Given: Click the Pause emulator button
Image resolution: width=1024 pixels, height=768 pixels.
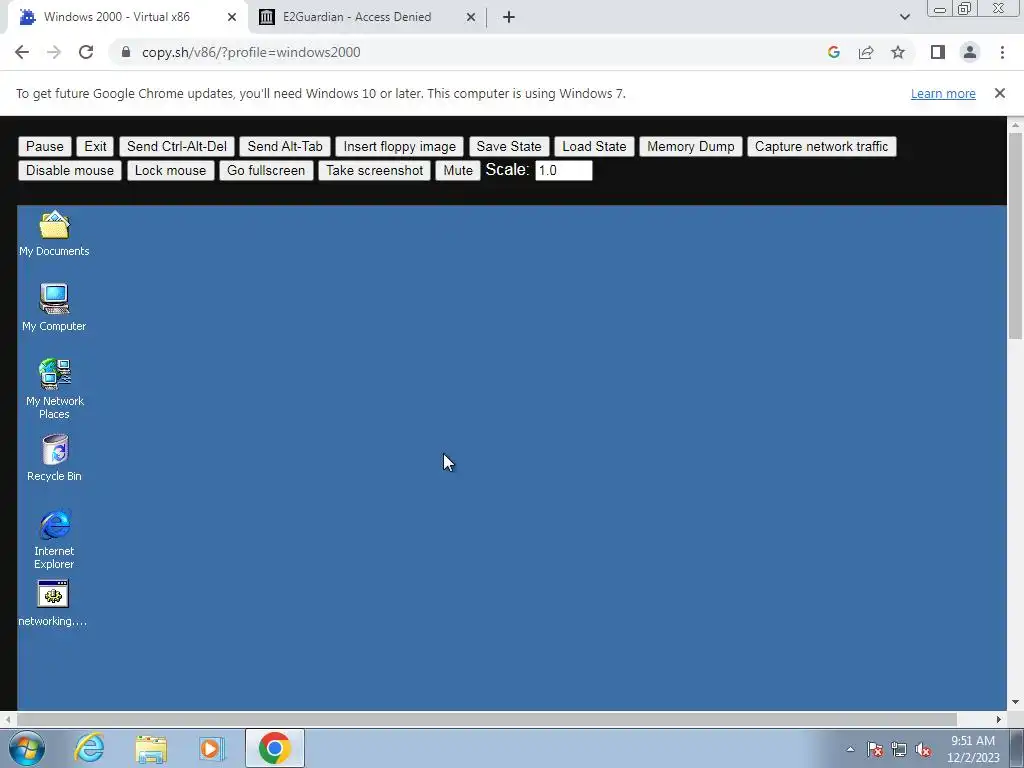Looking at the screenshot, I should (44, 146).
